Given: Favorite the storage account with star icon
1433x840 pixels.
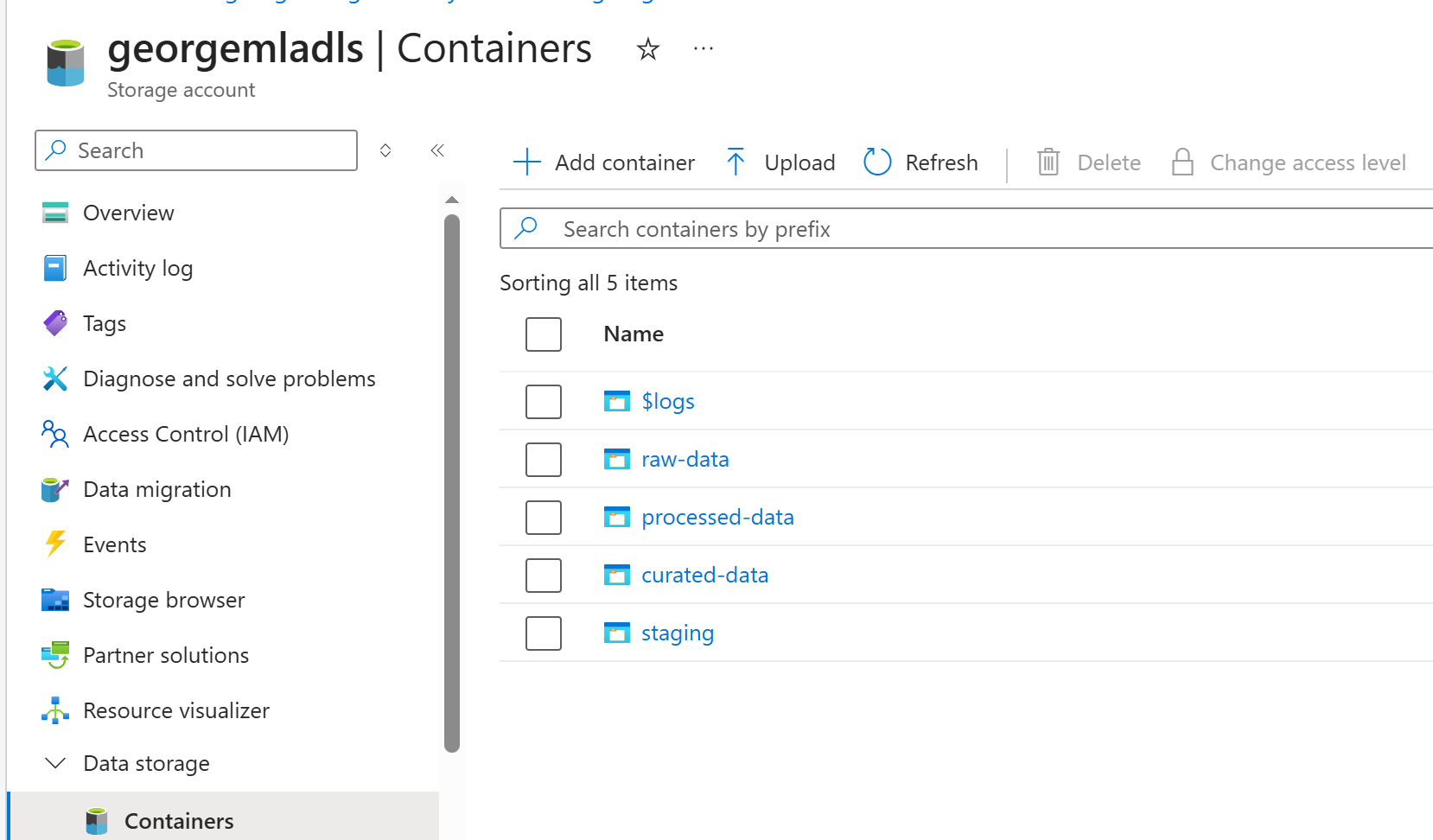Looking at the screenshot, I should (647, 49).
